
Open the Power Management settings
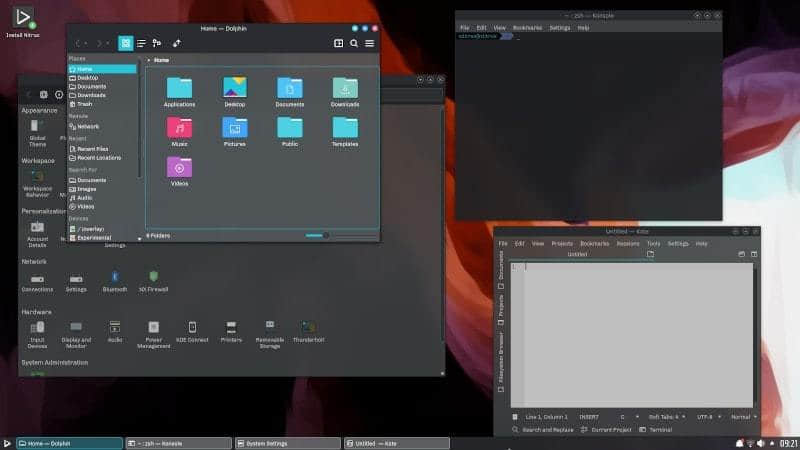[154, 332]
